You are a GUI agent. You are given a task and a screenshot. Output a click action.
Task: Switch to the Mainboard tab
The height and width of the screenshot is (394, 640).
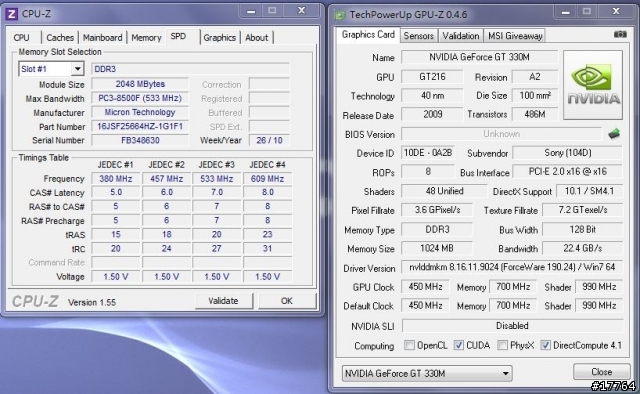point(102,38)
